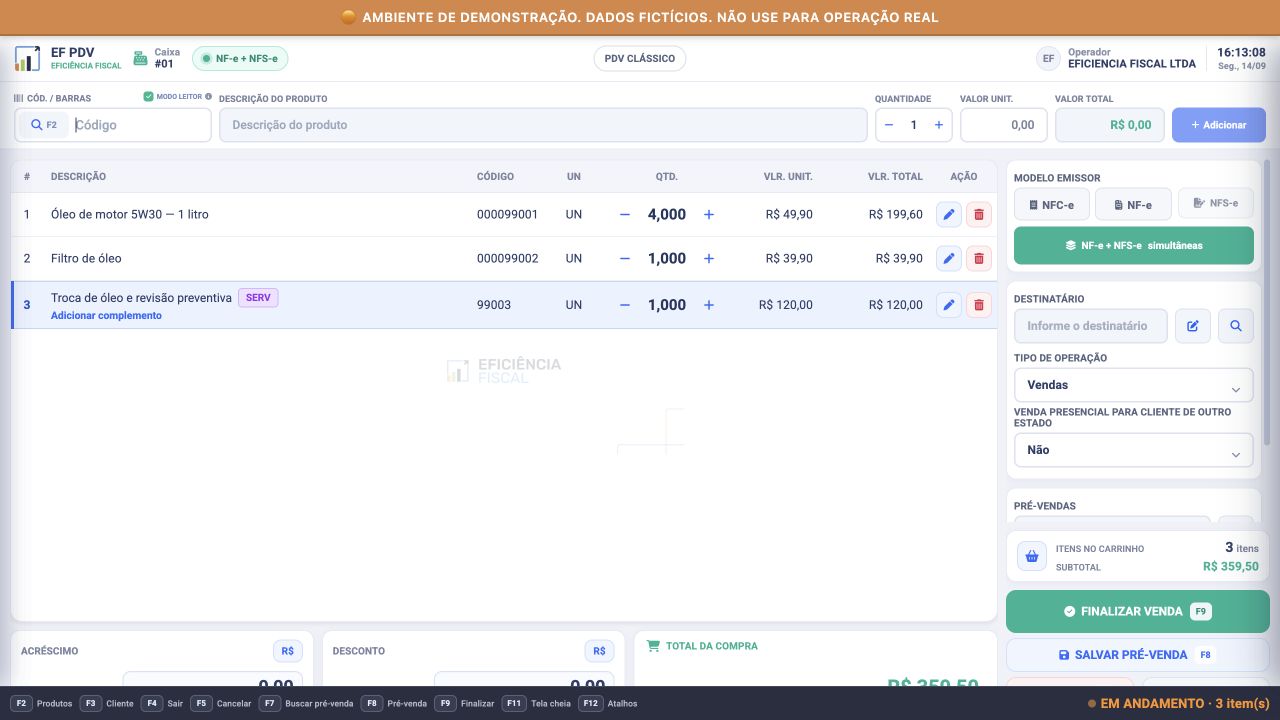Click the plus in the Quantidade entry stepper
This screenshot has width=1280, height=720.
pos(938,125)
